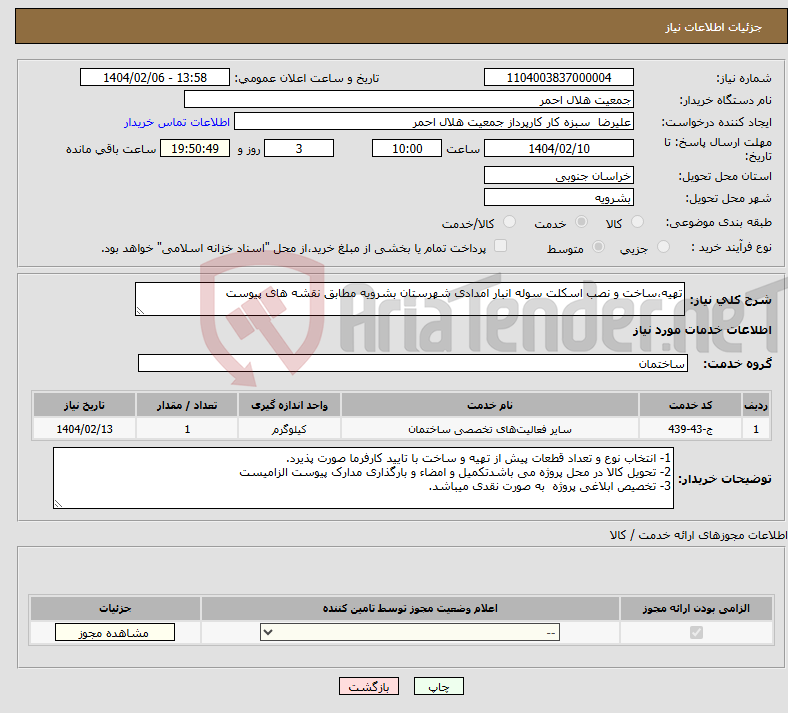Click the اطلاعات خدمات مورد نیاز heading
Image resolution: width=788 pixels, height=713 pixels.
click(702, 330)
